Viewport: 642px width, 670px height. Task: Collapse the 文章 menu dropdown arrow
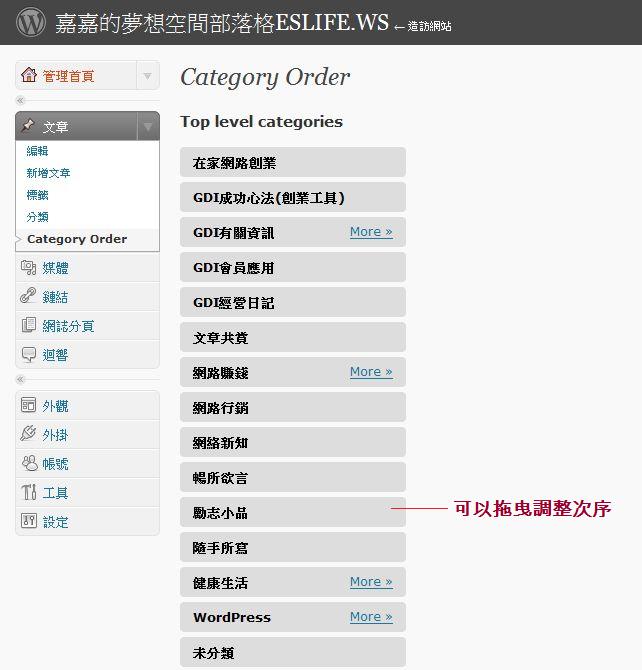click(148, 126)
